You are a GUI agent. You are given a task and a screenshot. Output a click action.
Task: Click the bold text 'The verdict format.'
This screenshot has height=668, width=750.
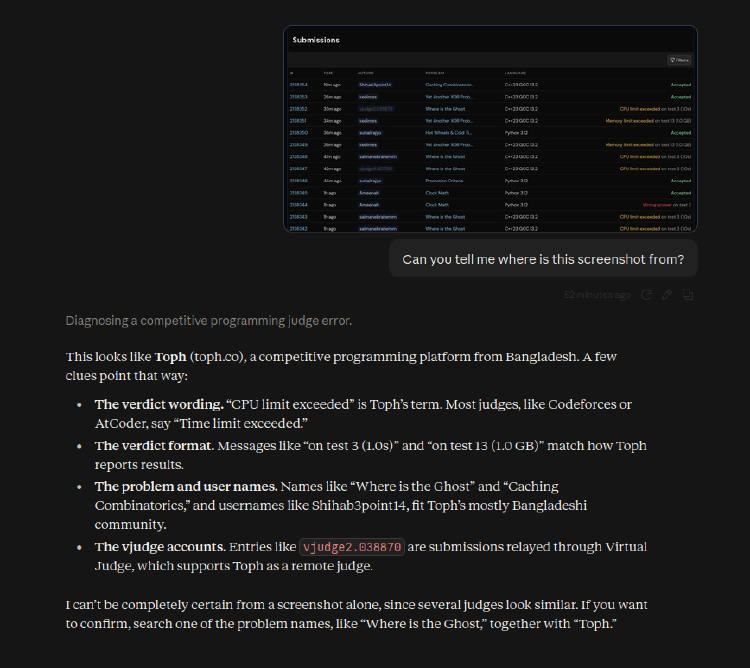click(154, 446)
